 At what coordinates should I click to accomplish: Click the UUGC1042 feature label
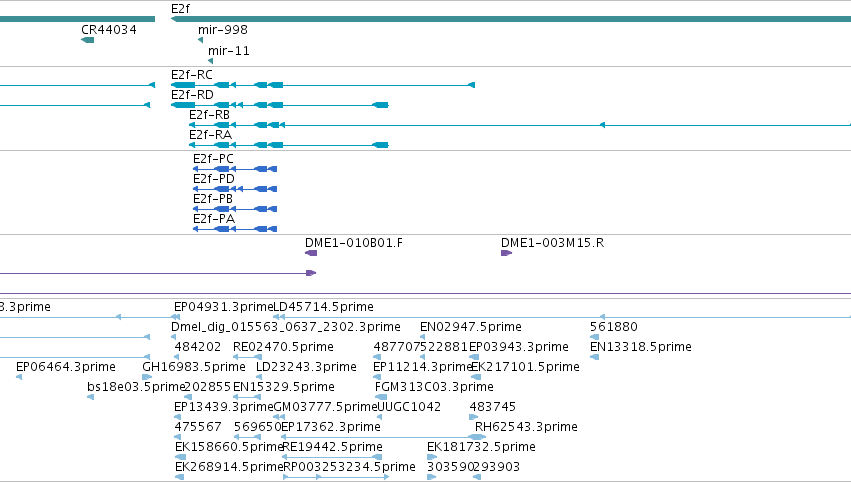409,408
